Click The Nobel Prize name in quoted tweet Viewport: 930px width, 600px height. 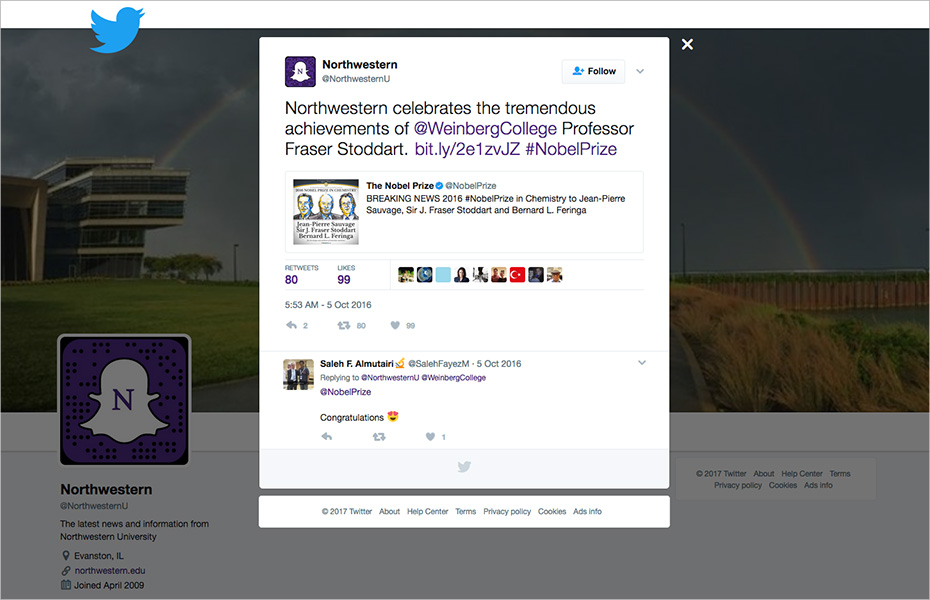(x=400, y=186)
